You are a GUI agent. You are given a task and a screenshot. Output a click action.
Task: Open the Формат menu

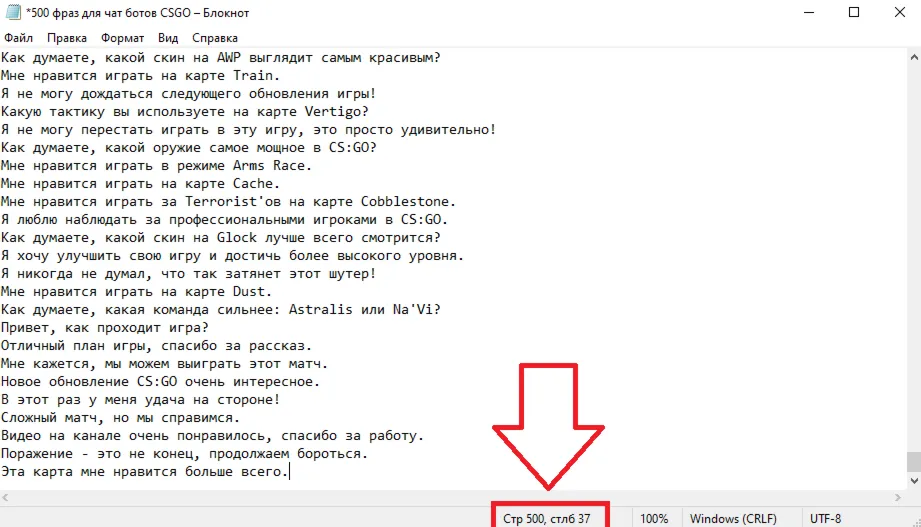click(x=122, y=38)
